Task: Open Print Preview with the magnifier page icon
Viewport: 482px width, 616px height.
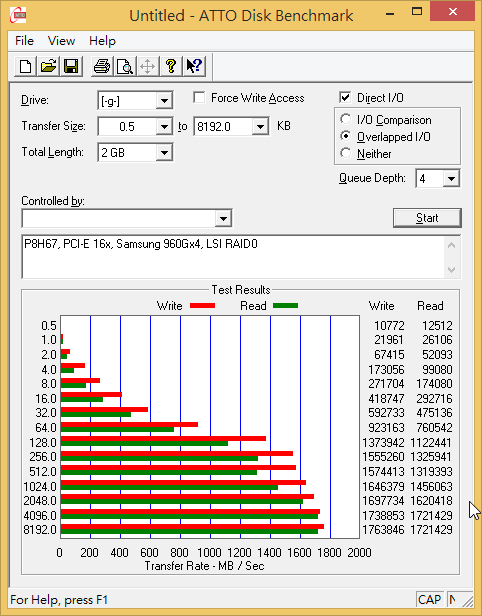Action: [x=125, y=66]
